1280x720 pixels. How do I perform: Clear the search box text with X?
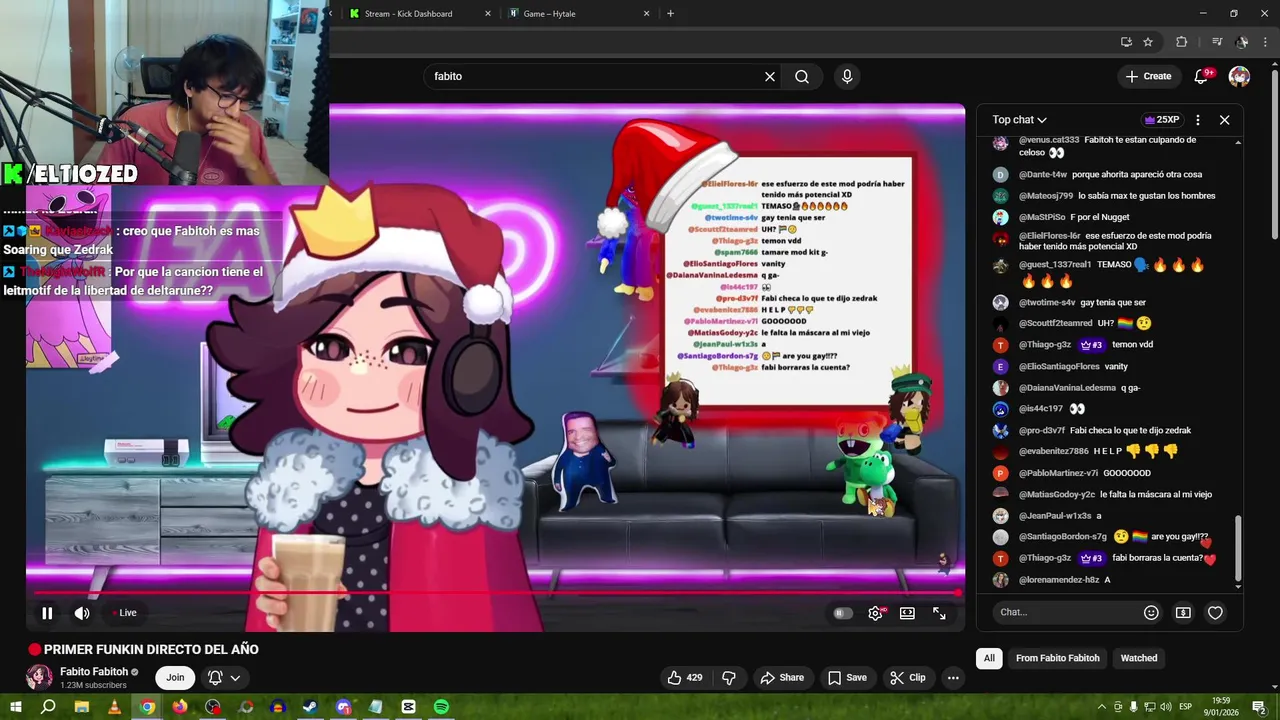pos(770,76)
